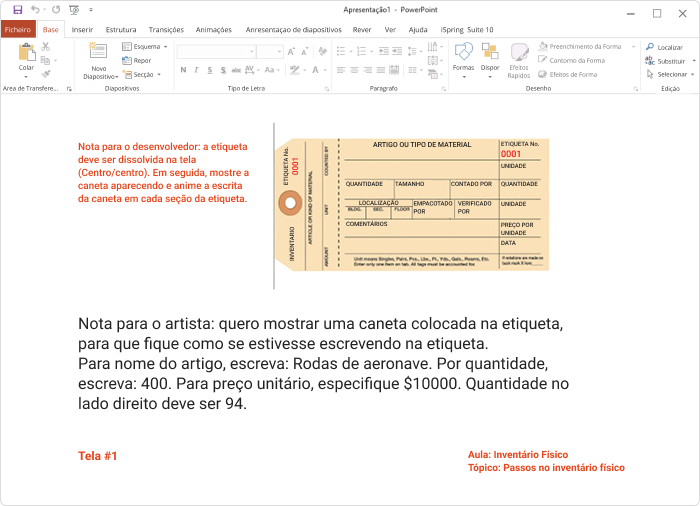Toggle underline formatting
The height and width of the screenshot is (506, 700).
pyautogui.click(x=209, y=70)
